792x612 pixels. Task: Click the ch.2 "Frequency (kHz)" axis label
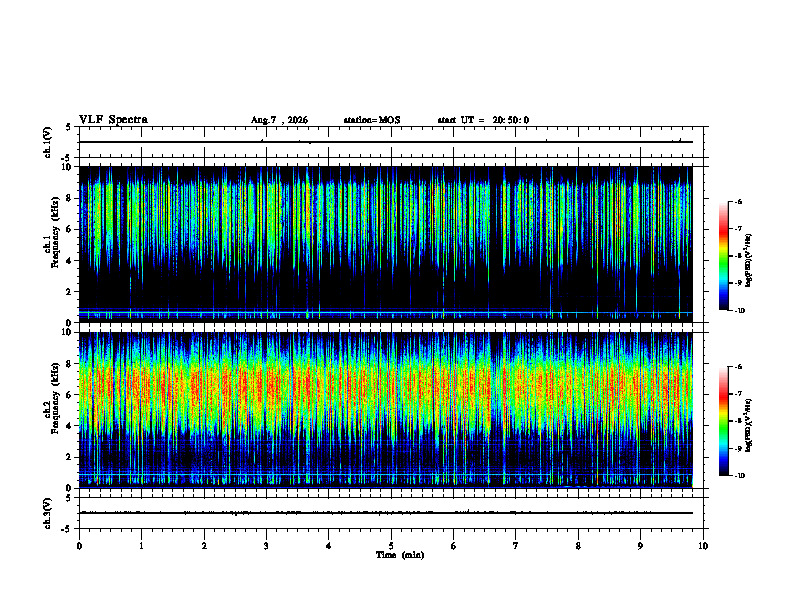coord(55,398)
